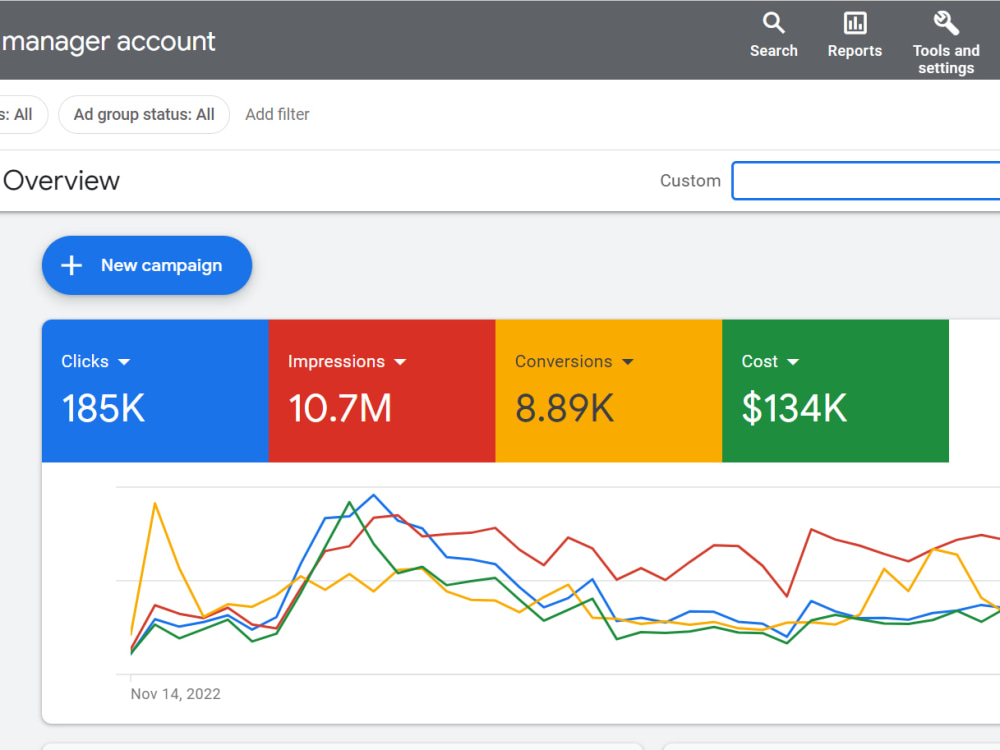Viewport: 1000px width, 750px height.
Task: Click the manager account title
Action: pyautogui.click(x=108, y=41)
